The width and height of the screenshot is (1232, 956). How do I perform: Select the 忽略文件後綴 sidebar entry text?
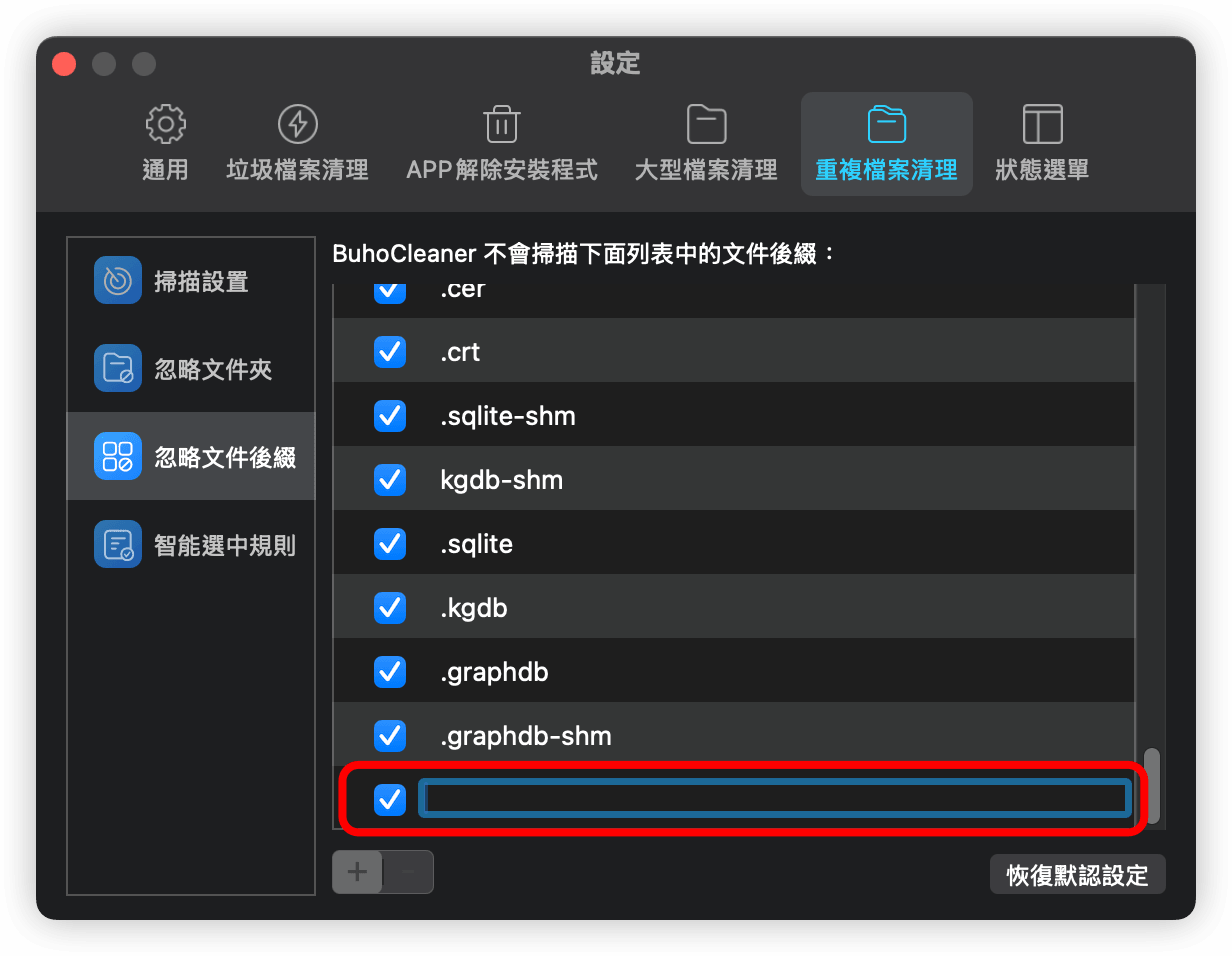coord(225,457)
